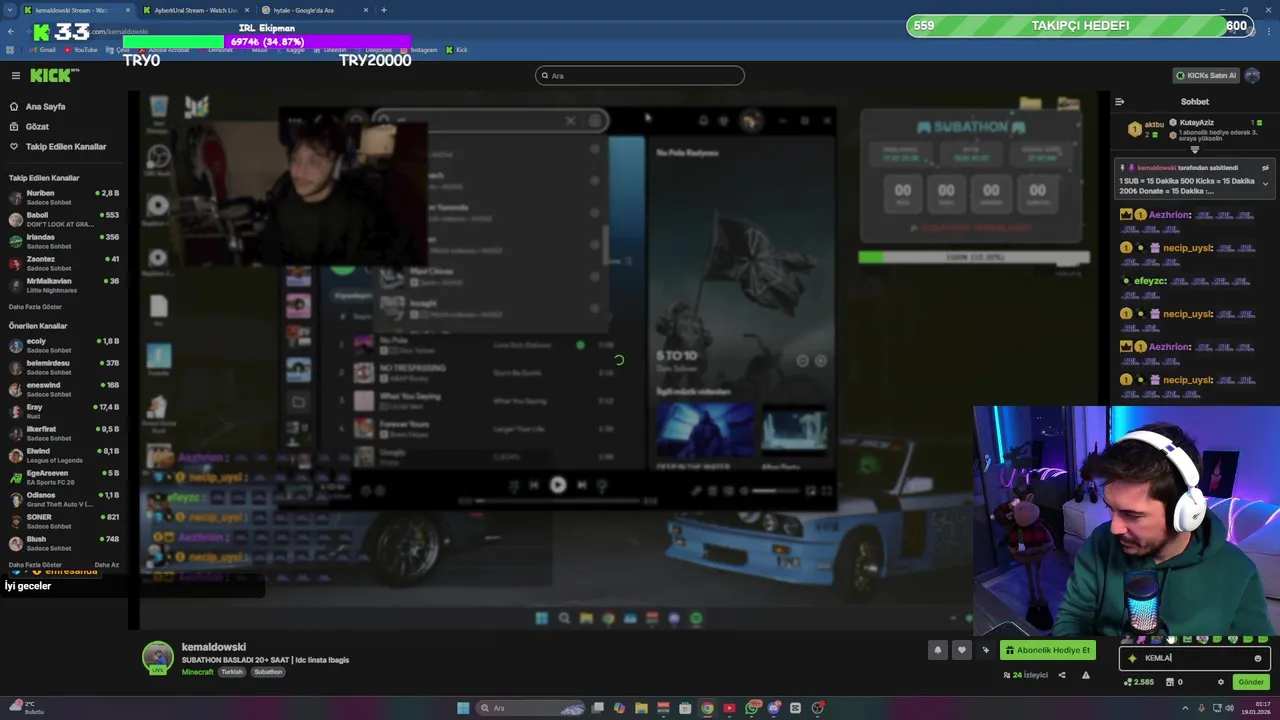Collapse the Sohbet chat panel

click(x=1119, y=102)
